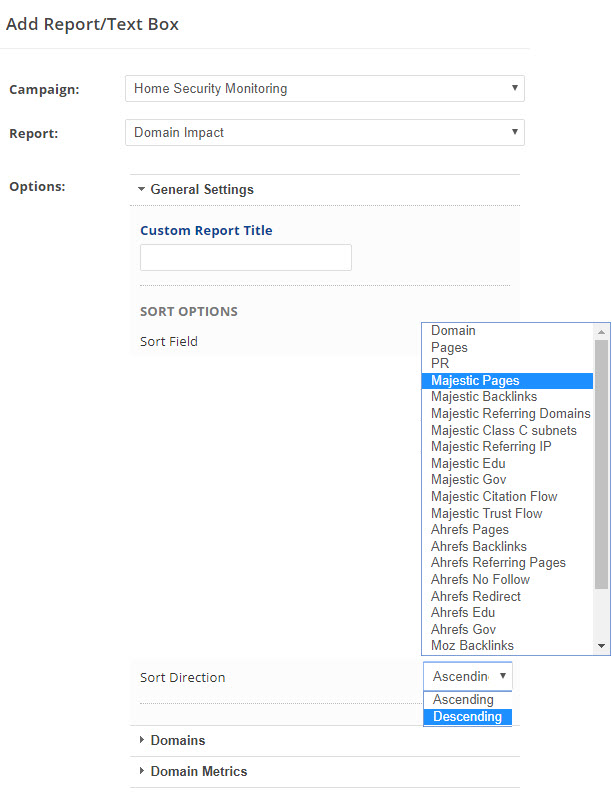Image resolution: width=612 pixels, height=793 pixels.
Task: Choose Descending sort direction
Action: pos(467,717)
